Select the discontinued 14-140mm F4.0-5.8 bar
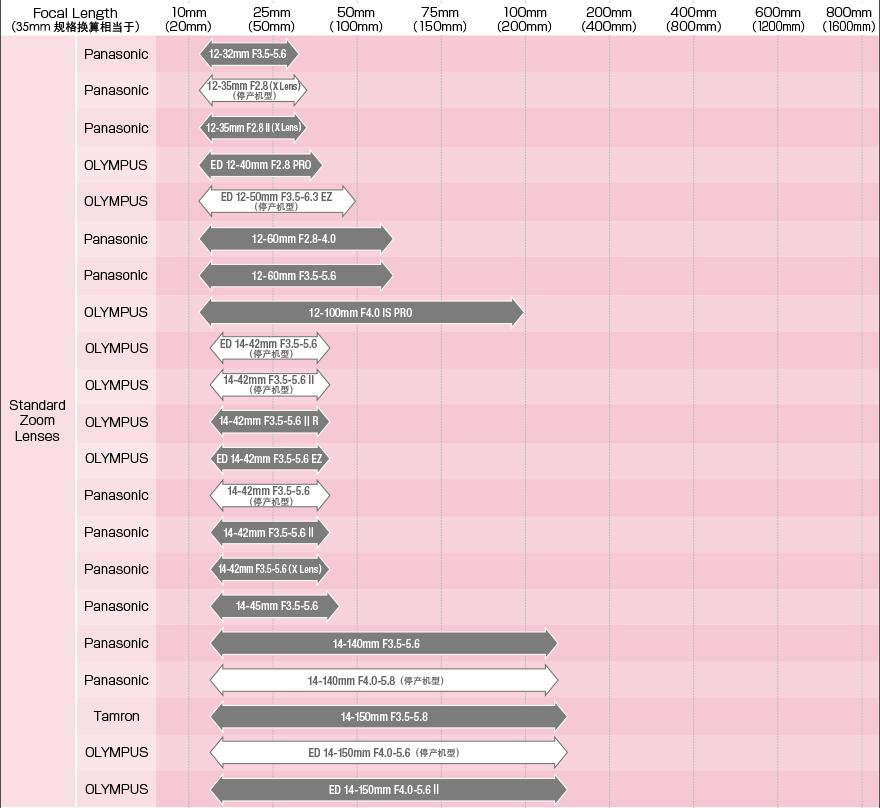Screen dimensions: 880x808 point(384,681)
